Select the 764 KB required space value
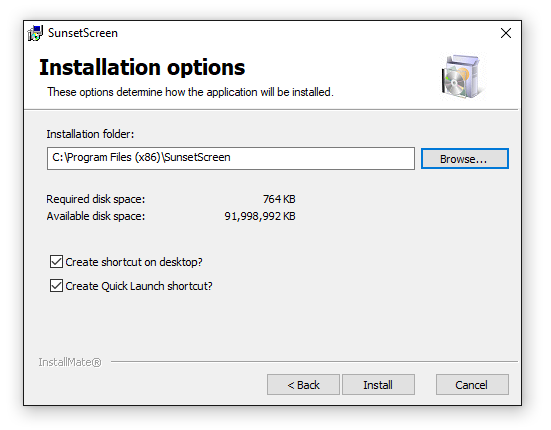Screen dimensions: 551x430 [279, 199]
